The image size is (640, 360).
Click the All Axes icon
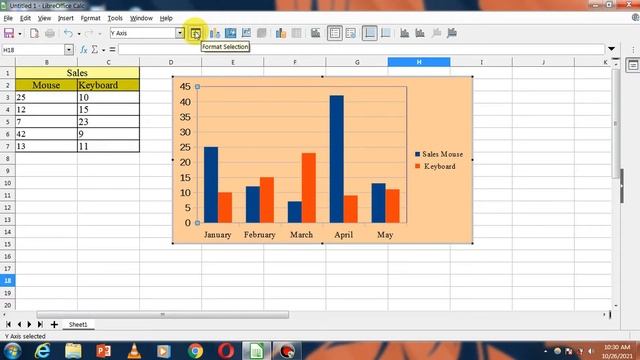[x=452, y=33]
